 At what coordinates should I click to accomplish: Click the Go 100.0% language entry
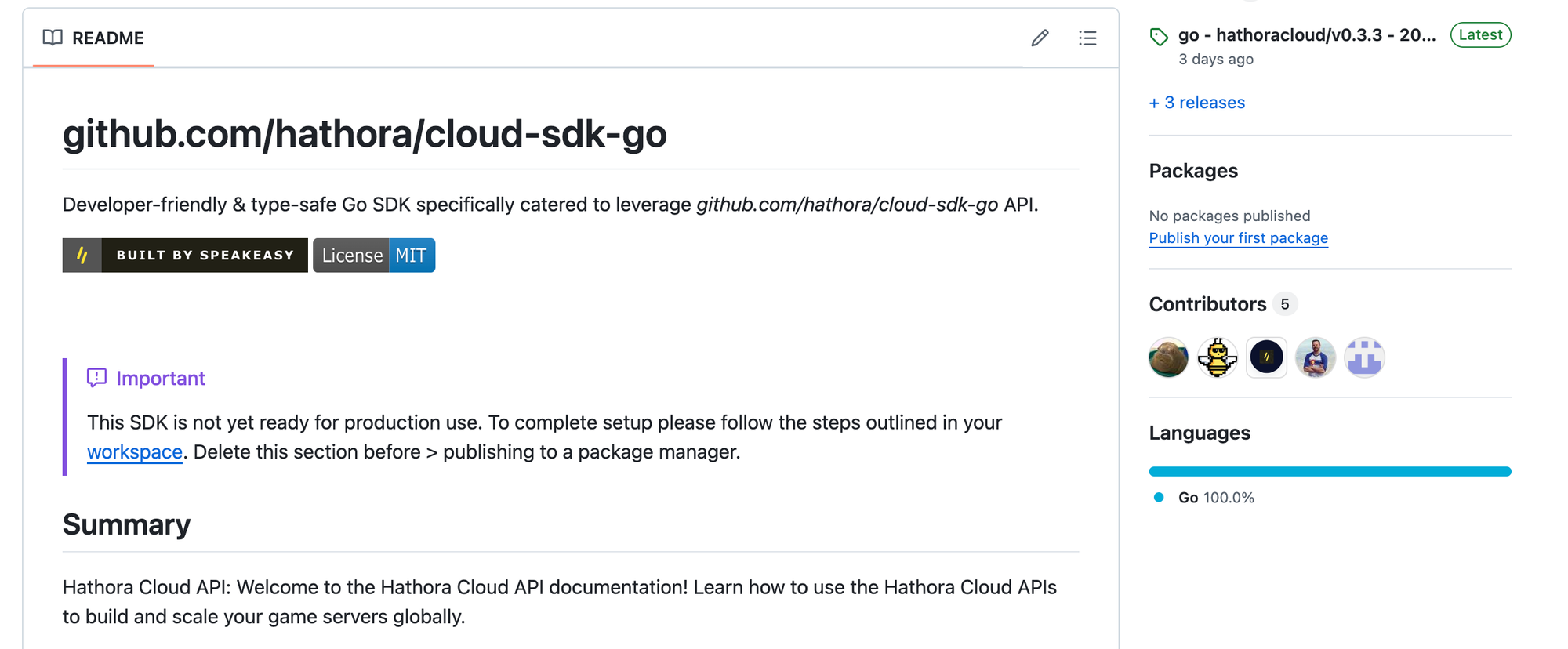click(1215, 498)
